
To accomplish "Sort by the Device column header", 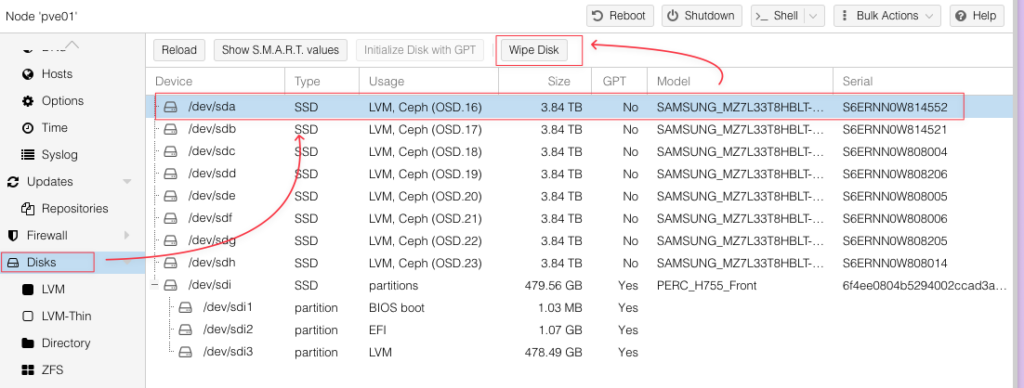I will coord(216,81).
